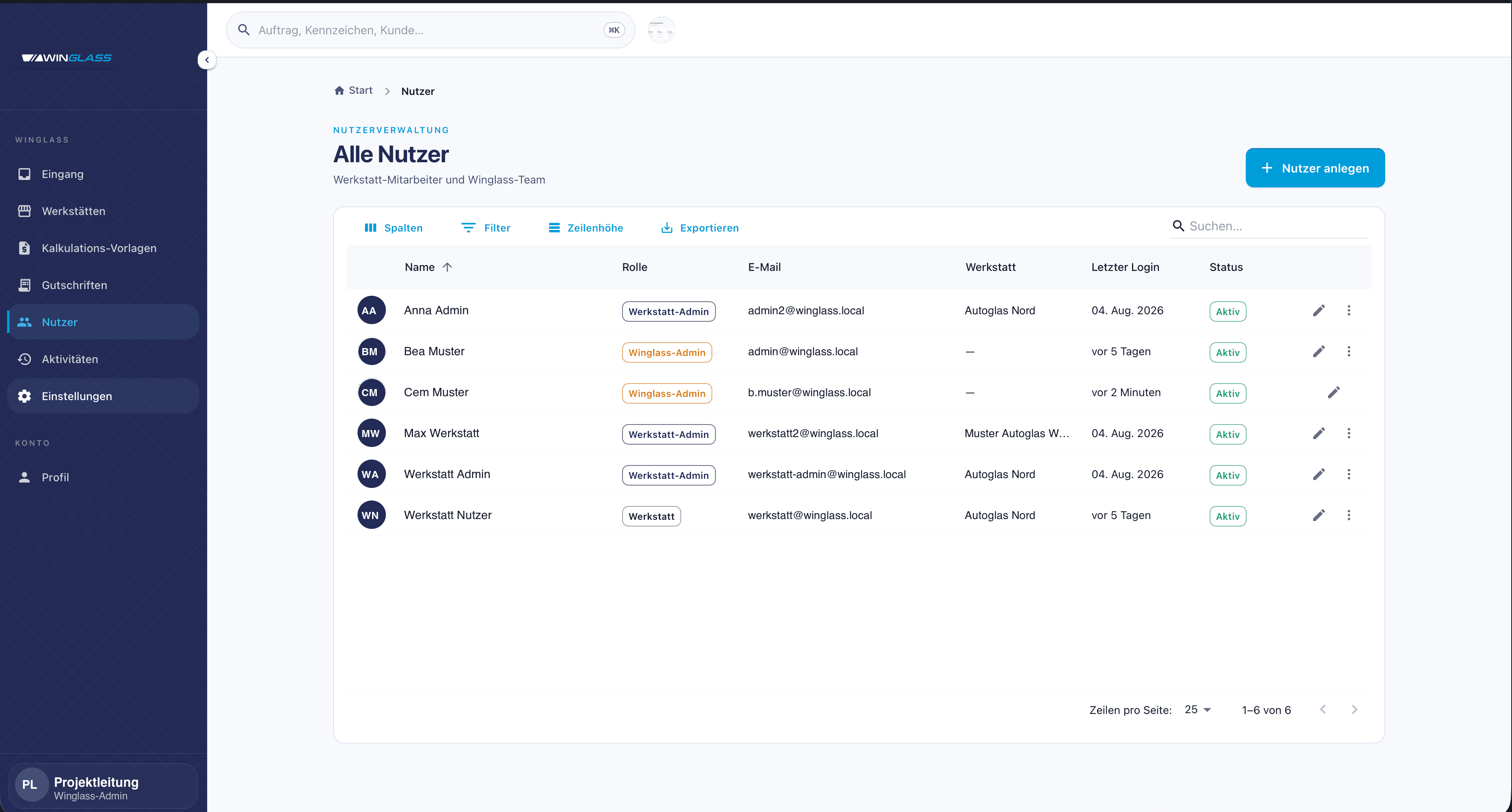Viewport: 1512px width, 812px height.
Task: Click the 'vor 2 Minuten' login cell
Action: click(x=1126, y=392)
